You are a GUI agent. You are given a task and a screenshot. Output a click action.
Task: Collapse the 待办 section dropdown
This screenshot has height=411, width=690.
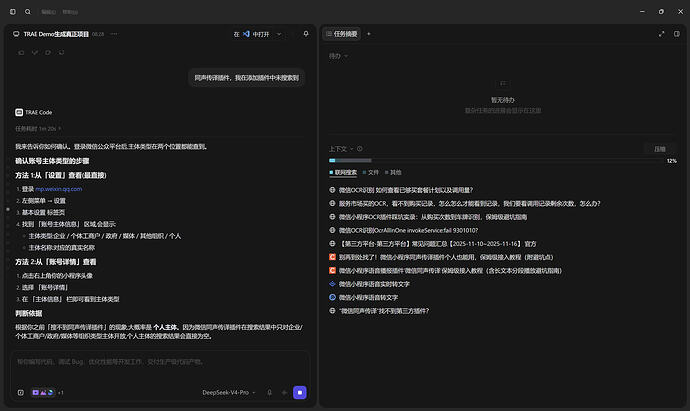click(x=338, y=56)
